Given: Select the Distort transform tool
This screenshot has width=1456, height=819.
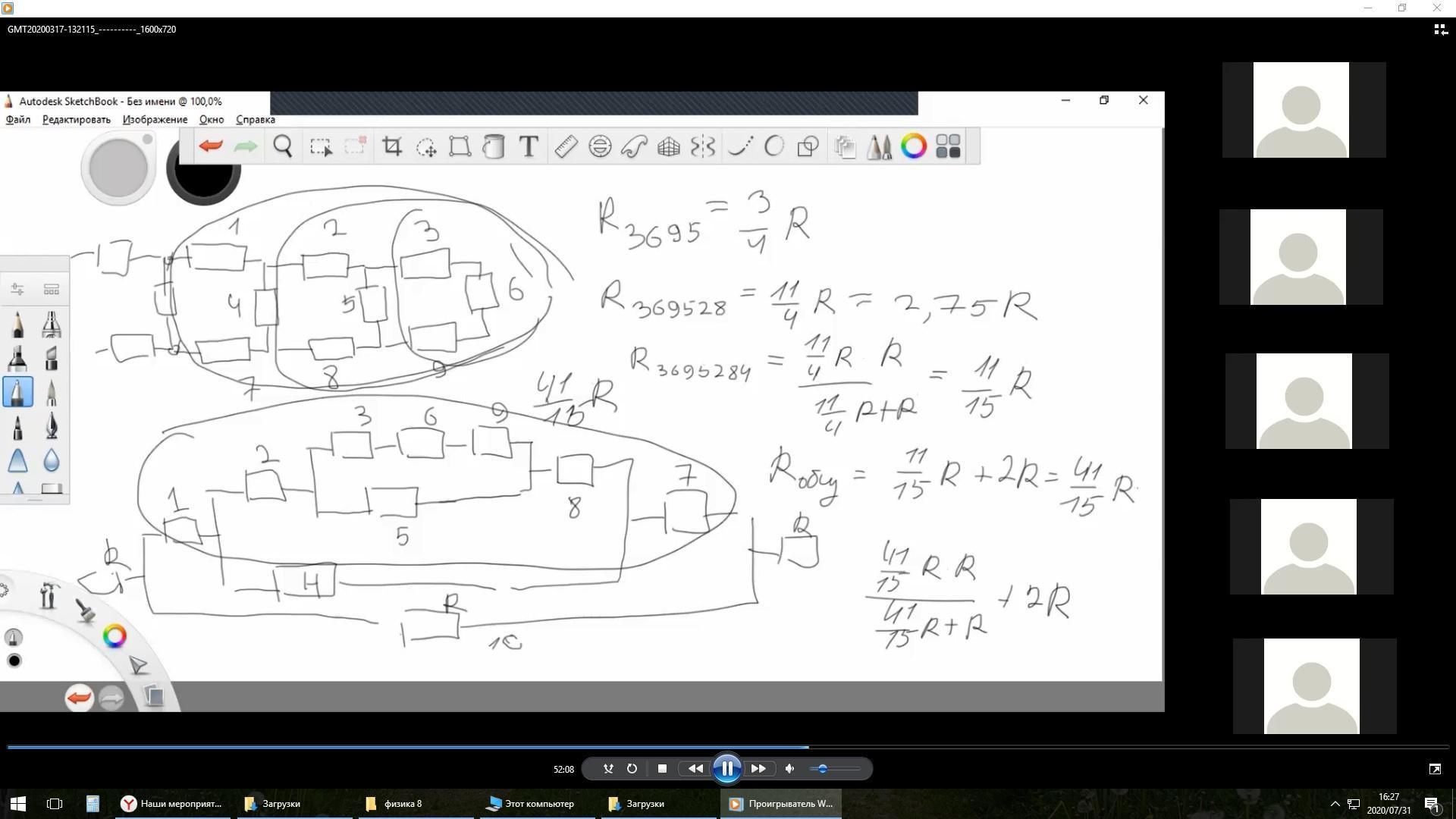Looking at the screenshot, I should tap(460, 146).
